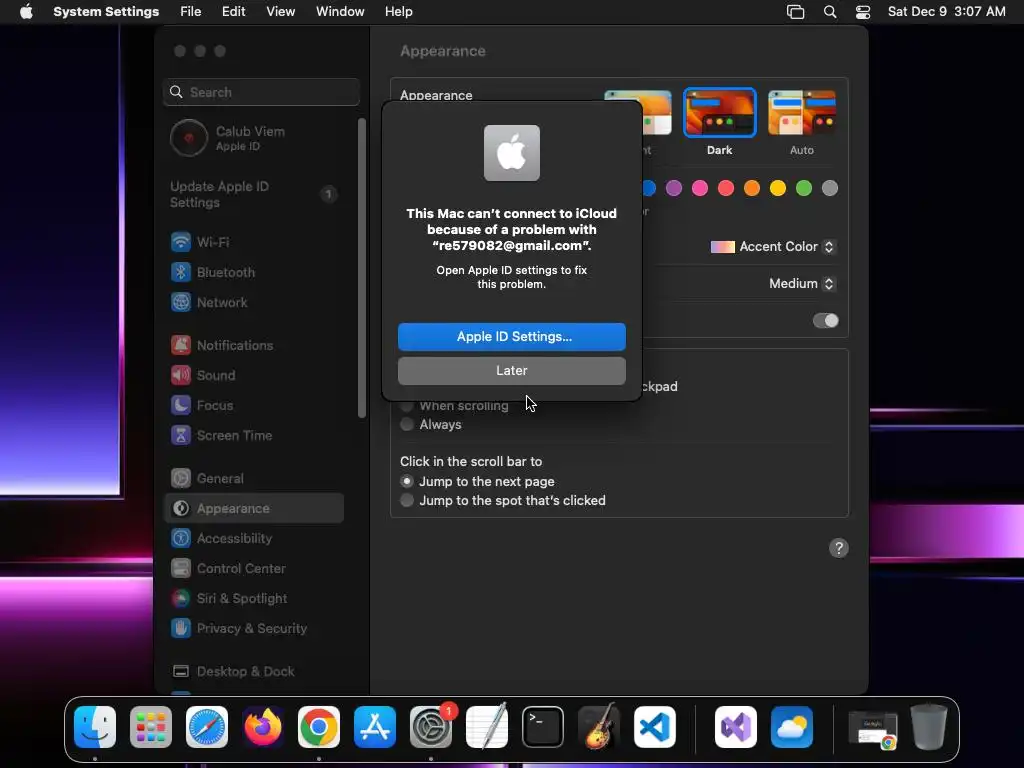Open Bluetooth settings in sidebar
The image size is (1024, 768).
(255, 272)
